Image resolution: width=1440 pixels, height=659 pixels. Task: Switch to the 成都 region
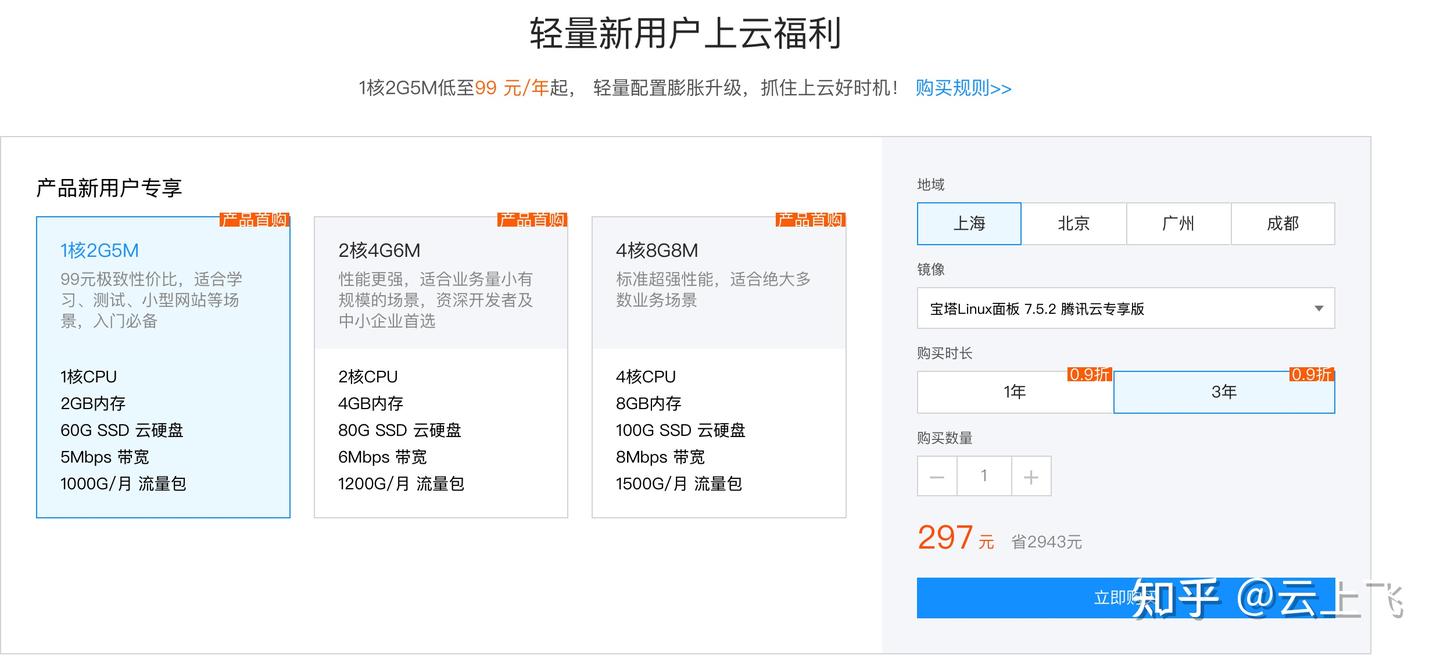1283,223
